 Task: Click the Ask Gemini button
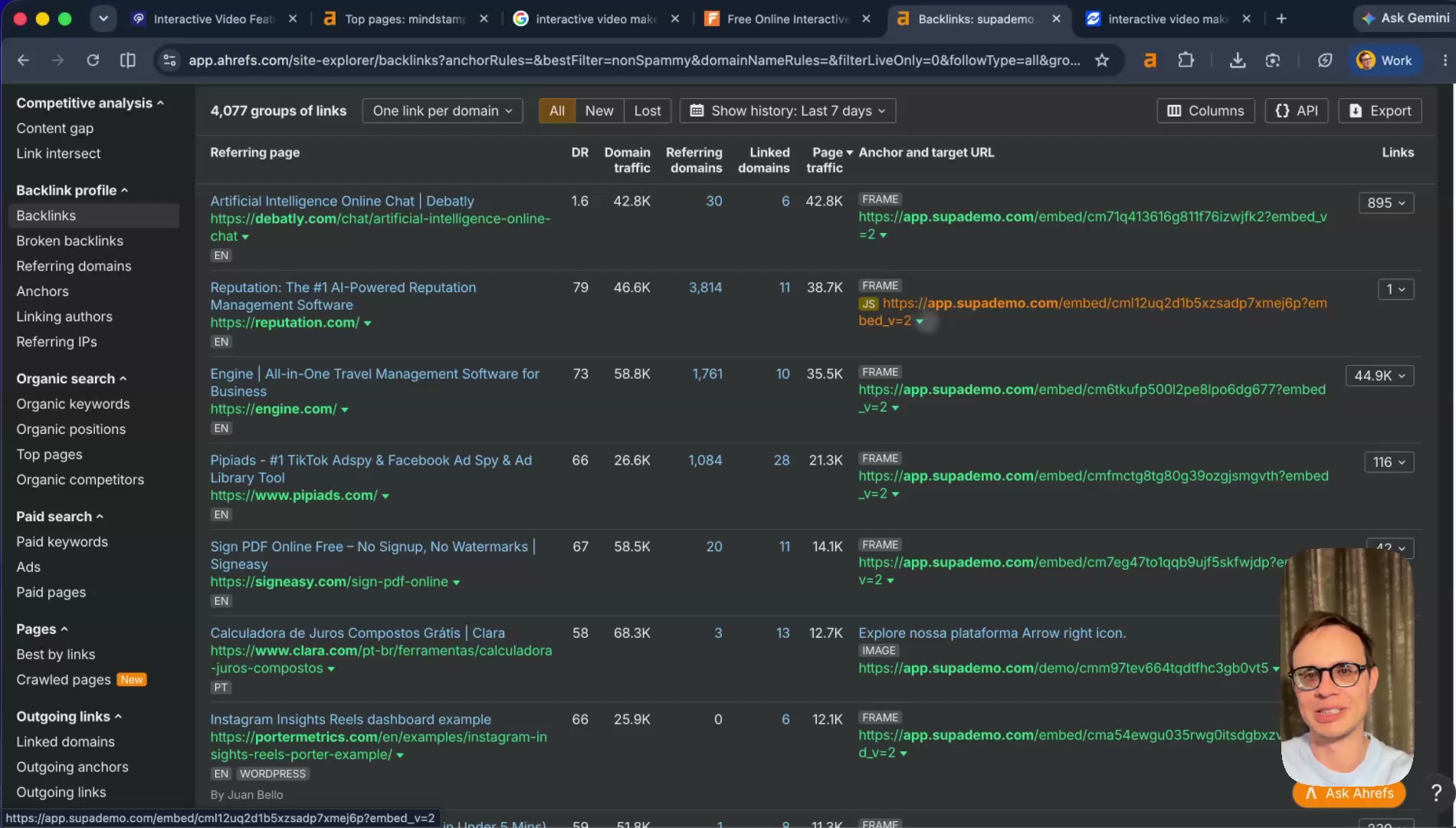point(1405,18)
